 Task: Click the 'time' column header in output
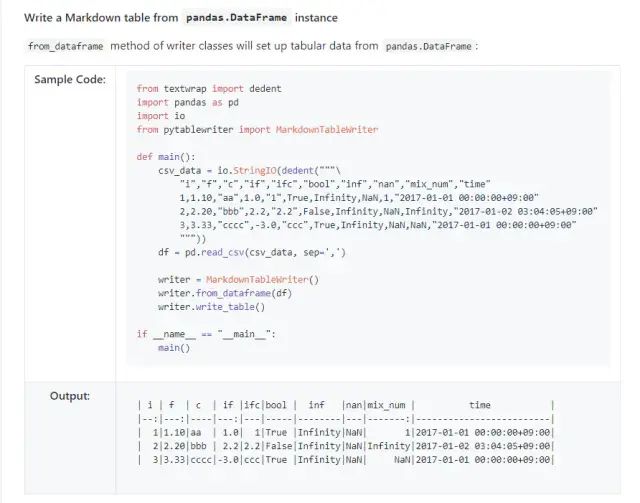480,405
